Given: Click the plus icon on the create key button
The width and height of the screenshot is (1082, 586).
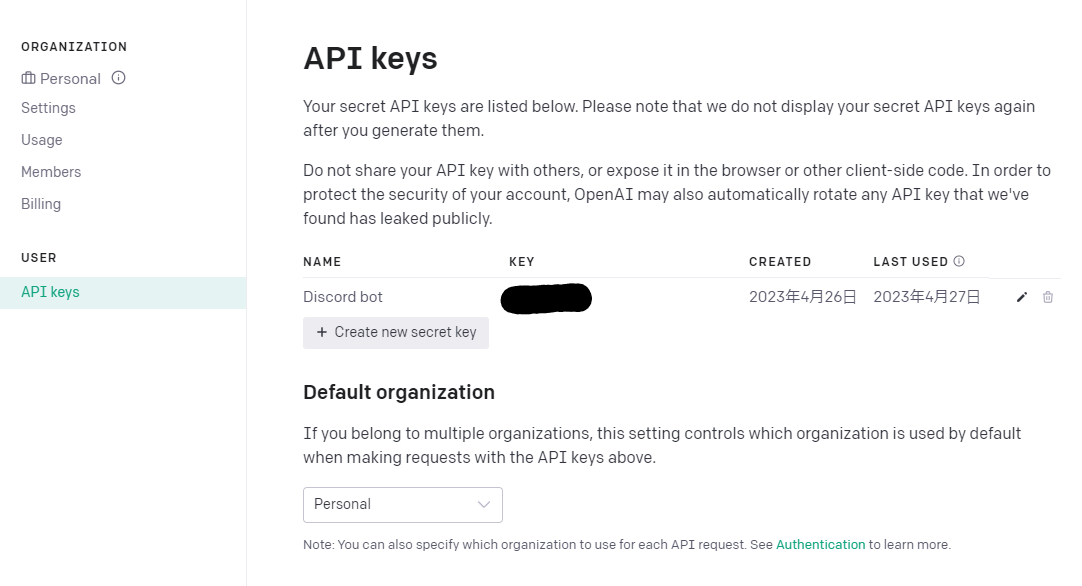Looking at the screenshot, I should (321, 332).
